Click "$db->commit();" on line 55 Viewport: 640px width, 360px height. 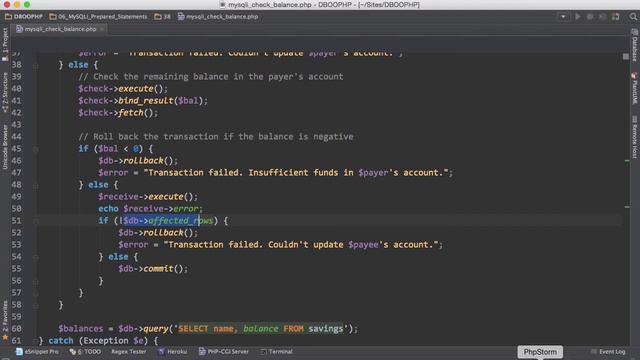153,269
